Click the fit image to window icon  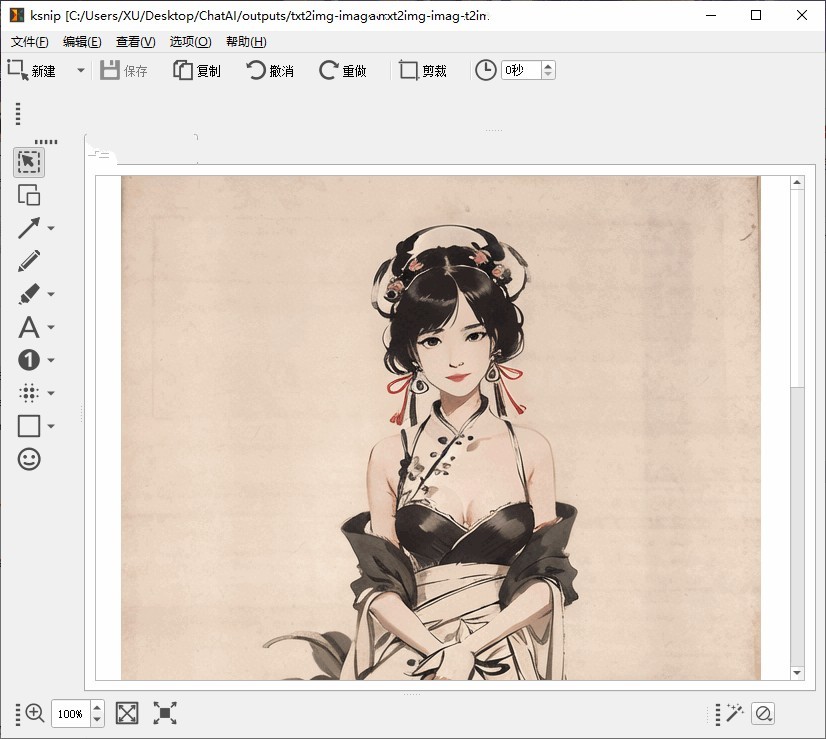coord(127,713)
